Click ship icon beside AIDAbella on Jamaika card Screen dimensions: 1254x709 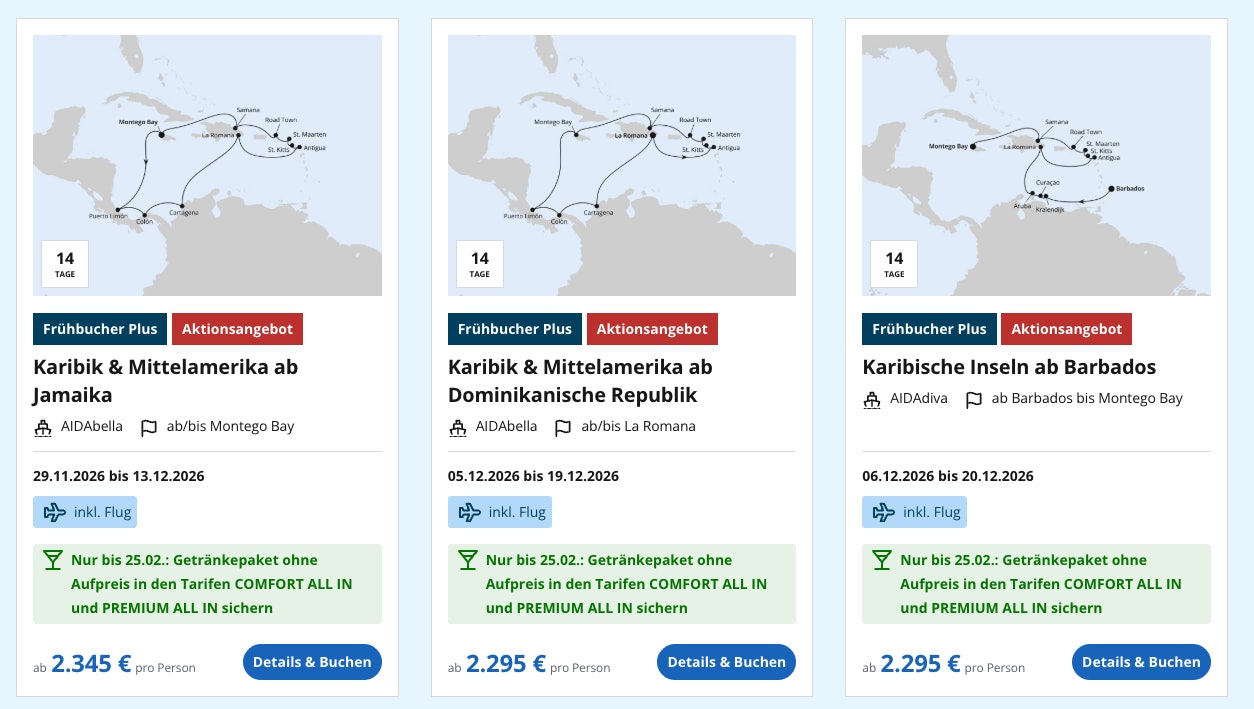click(43, 428)
